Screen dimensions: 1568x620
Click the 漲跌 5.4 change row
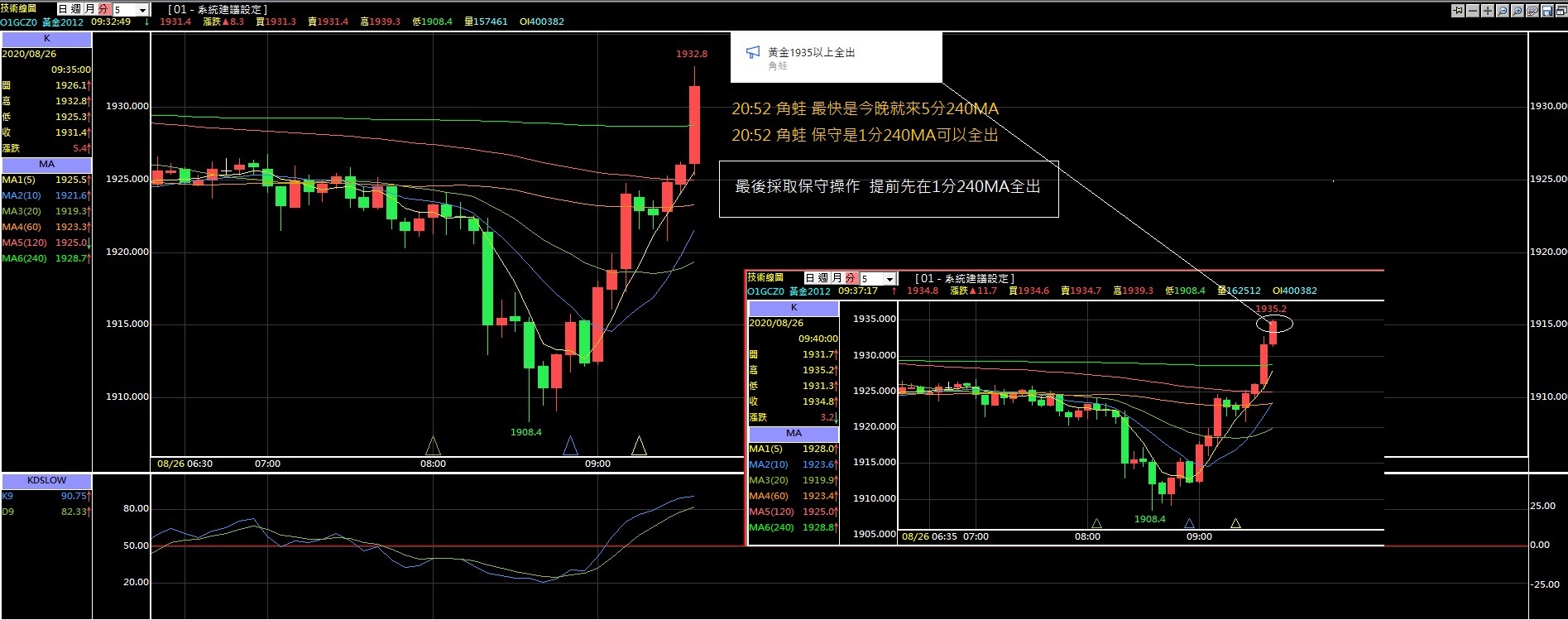click(x=46, y=148)
